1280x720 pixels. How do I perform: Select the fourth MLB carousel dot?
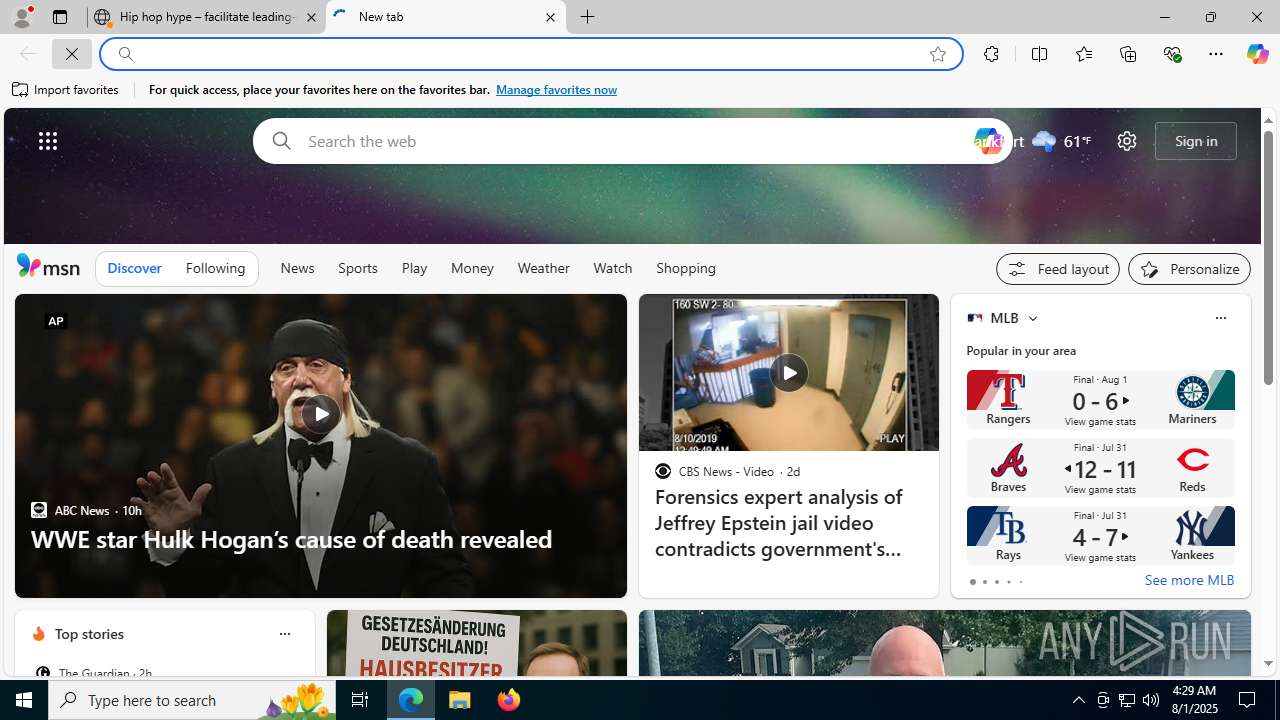pos(1008,582)
